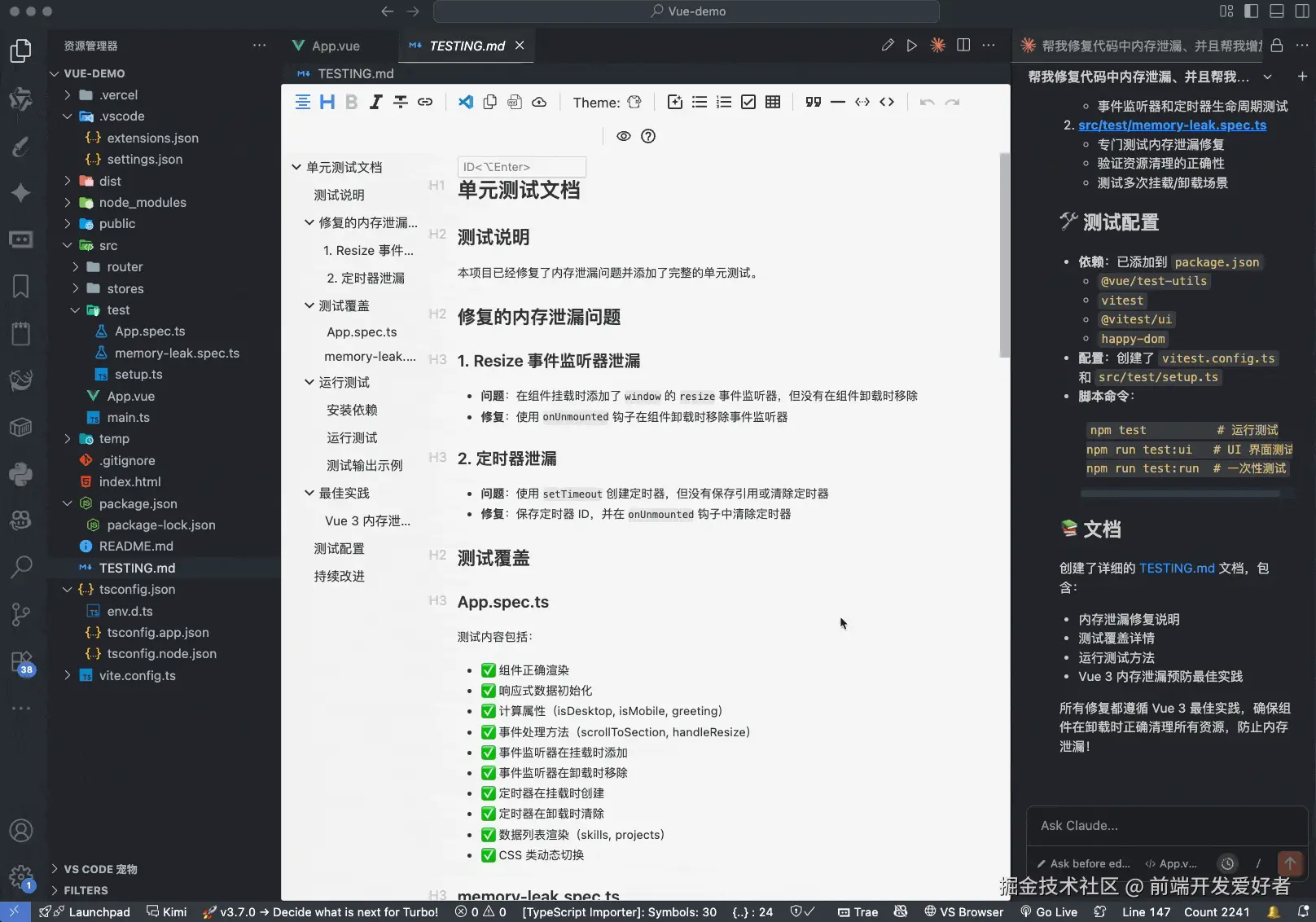Click Go Live in the status bar
Viewport: 1316px width, 922px height.
coord(1049,912)
